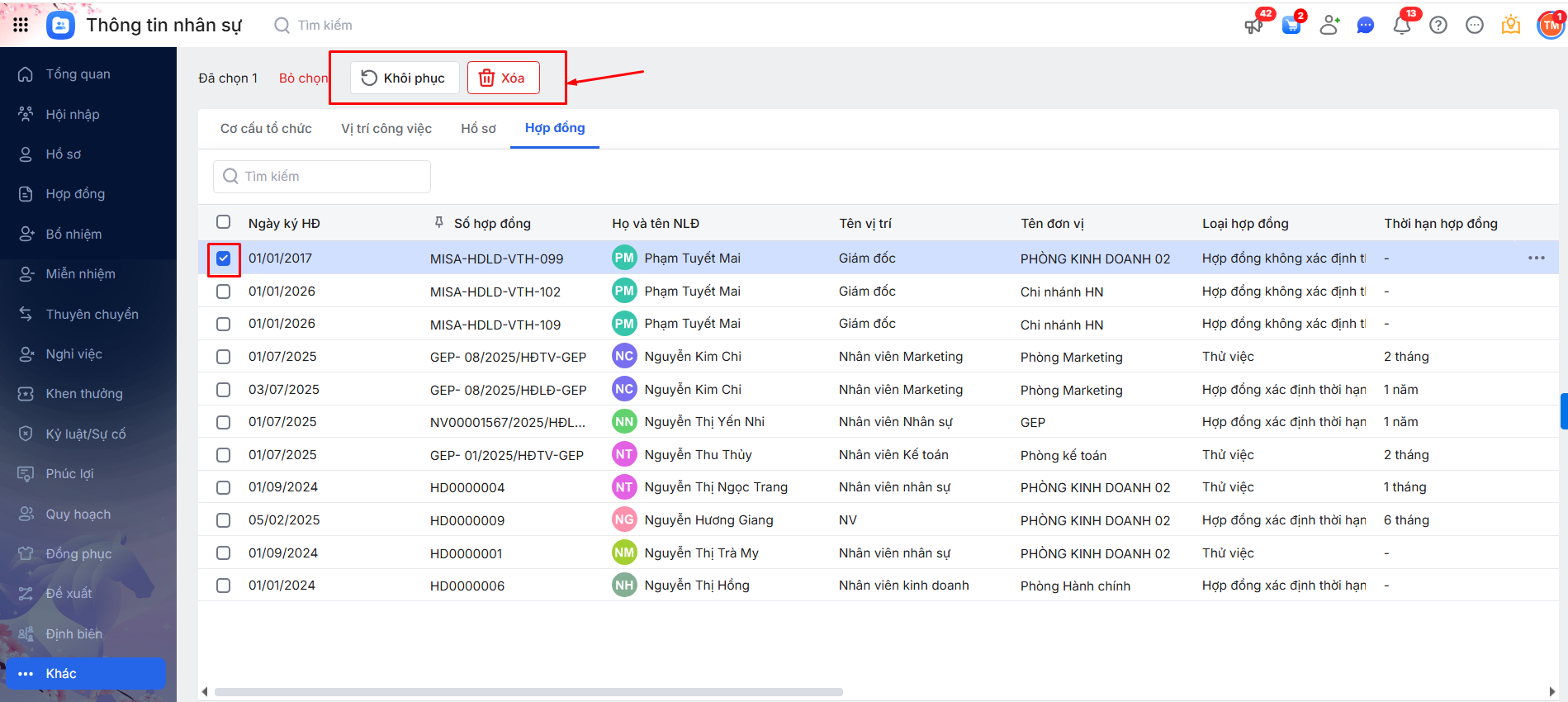This screenshot has height=702, width=1568.
Task: Click the horizontal scrollbar under the table
Action: (x=528, y=692)
